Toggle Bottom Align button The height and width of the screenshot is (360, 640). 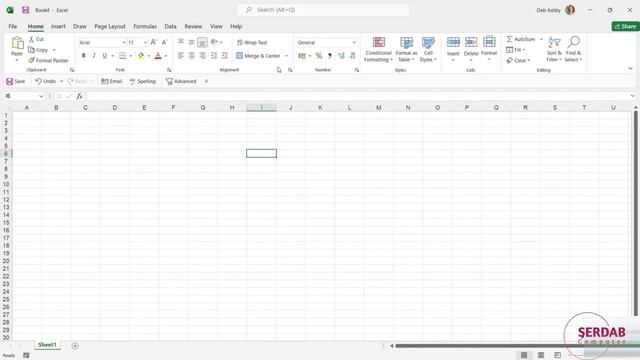click(x=202, y=42)
